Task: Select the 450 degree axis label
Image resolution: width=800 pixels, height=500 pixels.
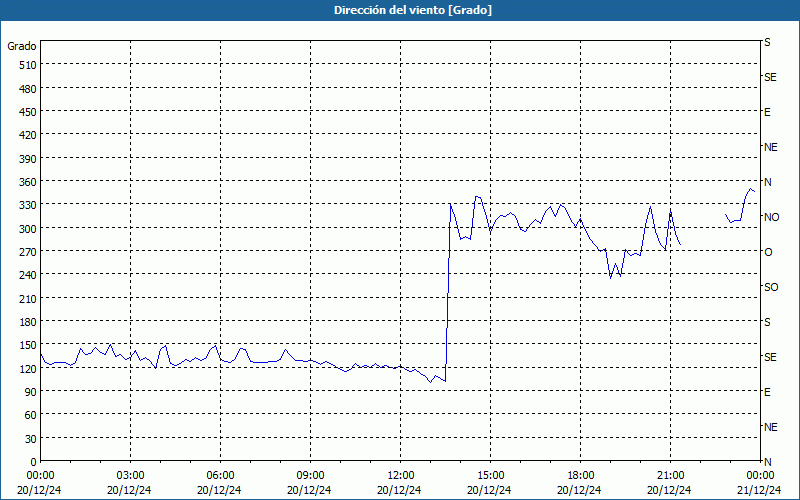Action: [x=28, y=112]
